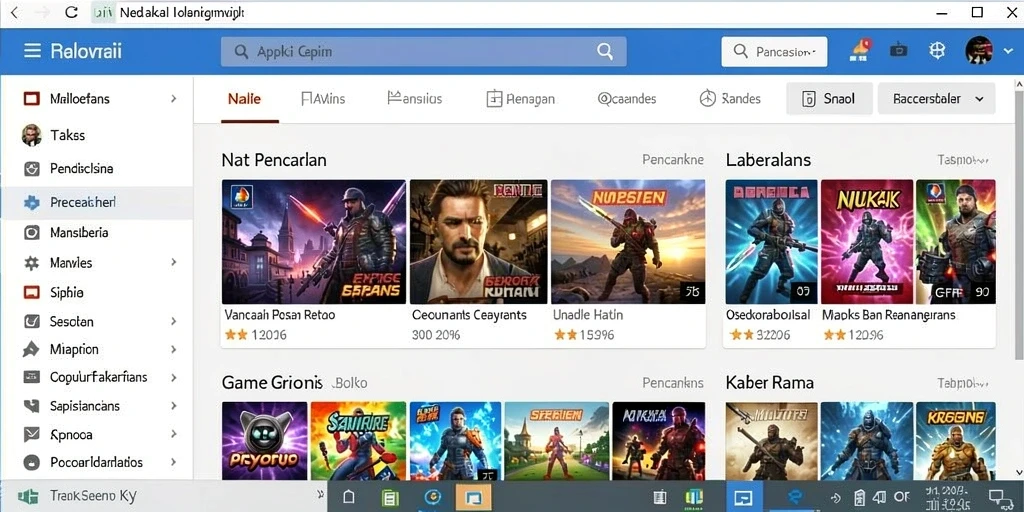1024x512 pixels.
Task: Switch to the Randes tab
Action: [x=730, y=99]
